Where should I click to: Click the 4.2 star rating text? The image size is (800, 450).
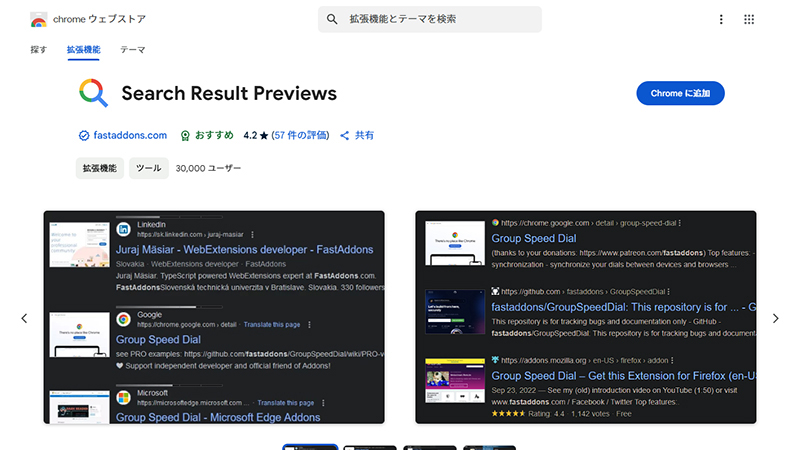256,135
